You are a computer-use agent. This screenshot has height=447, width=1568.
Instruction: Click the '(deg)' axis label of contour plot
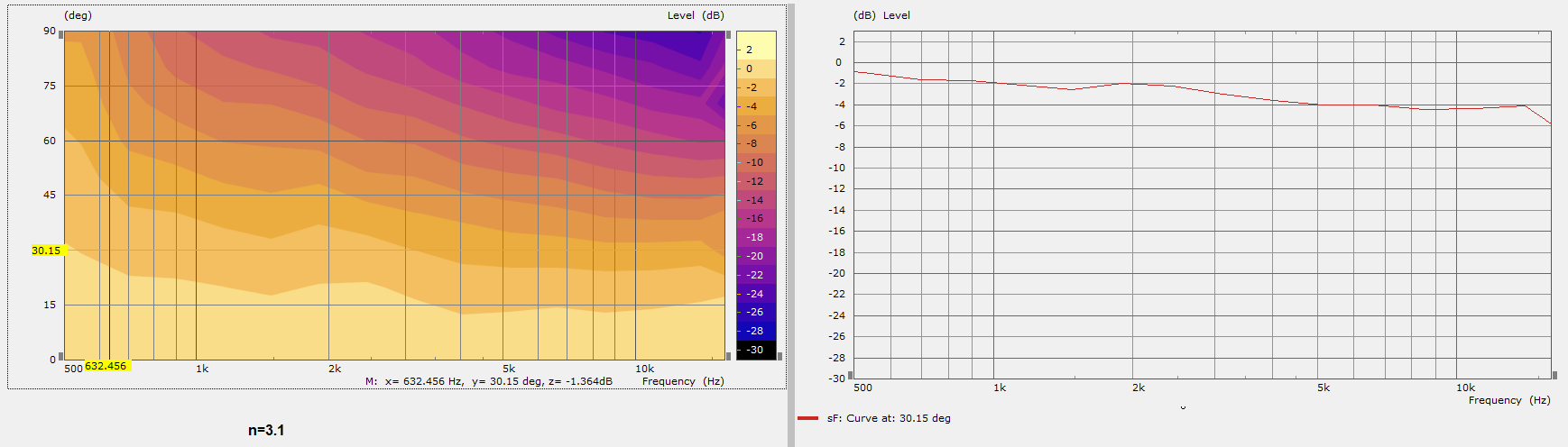[x=78, y=15]
